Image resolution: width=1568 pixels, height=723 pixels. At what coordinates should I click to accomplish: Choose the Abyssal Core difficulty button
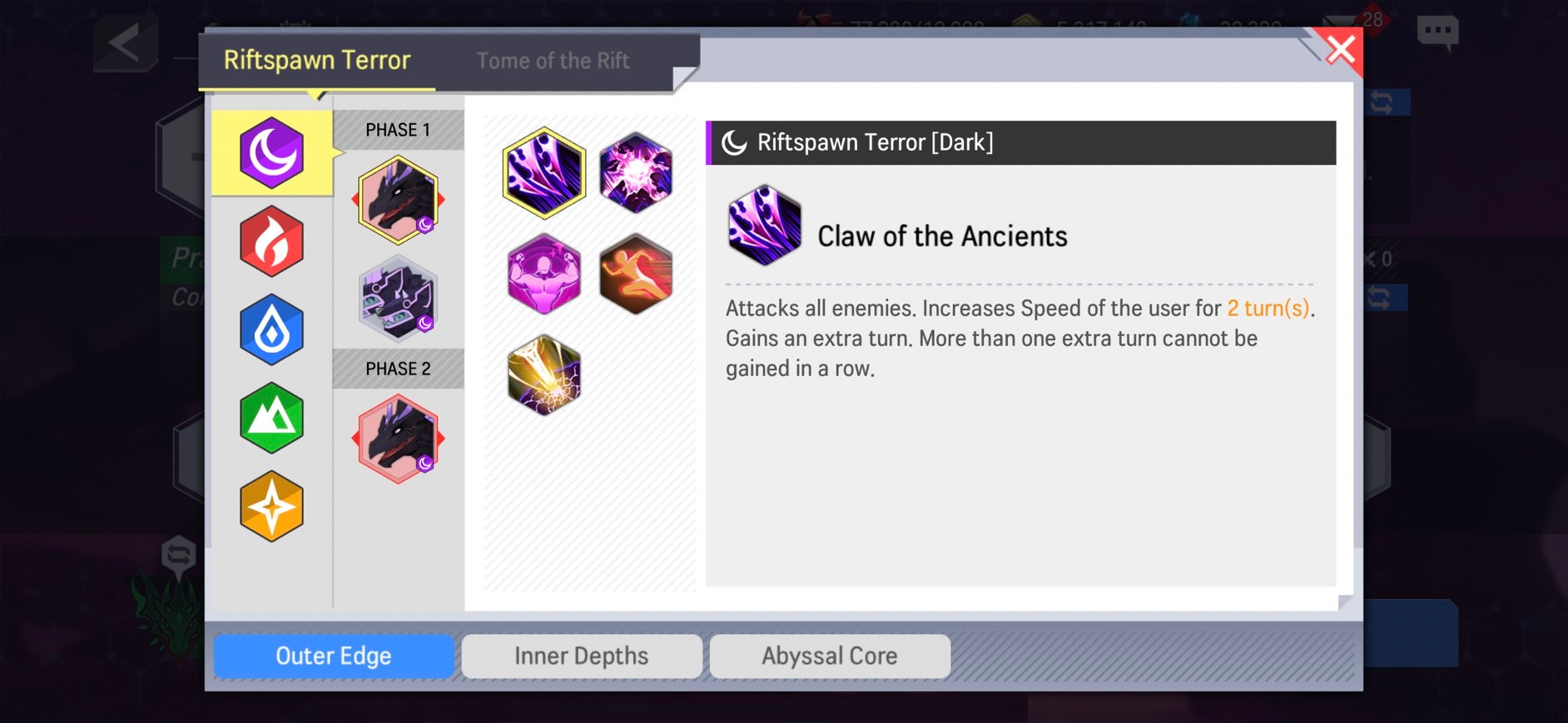(x=830, y=656)
